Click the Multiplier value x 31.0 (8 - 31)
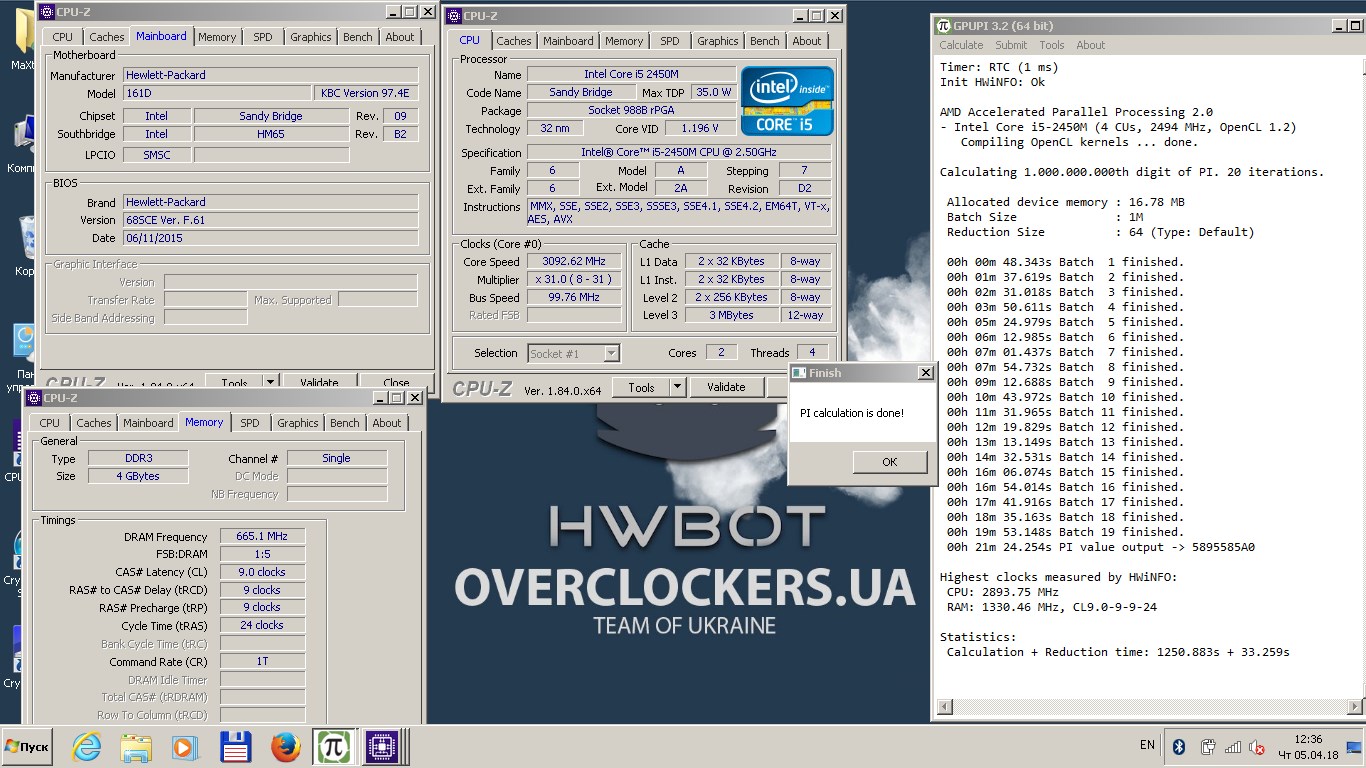Screen dimensions: 1366x768 click(576, 280)
